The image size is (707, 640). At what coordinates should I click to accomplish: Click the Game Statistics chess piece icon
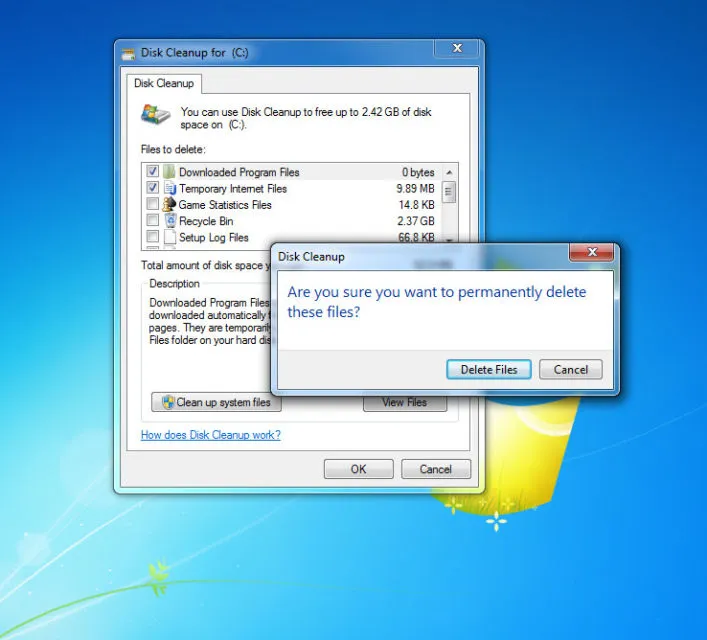click(169, 204)
